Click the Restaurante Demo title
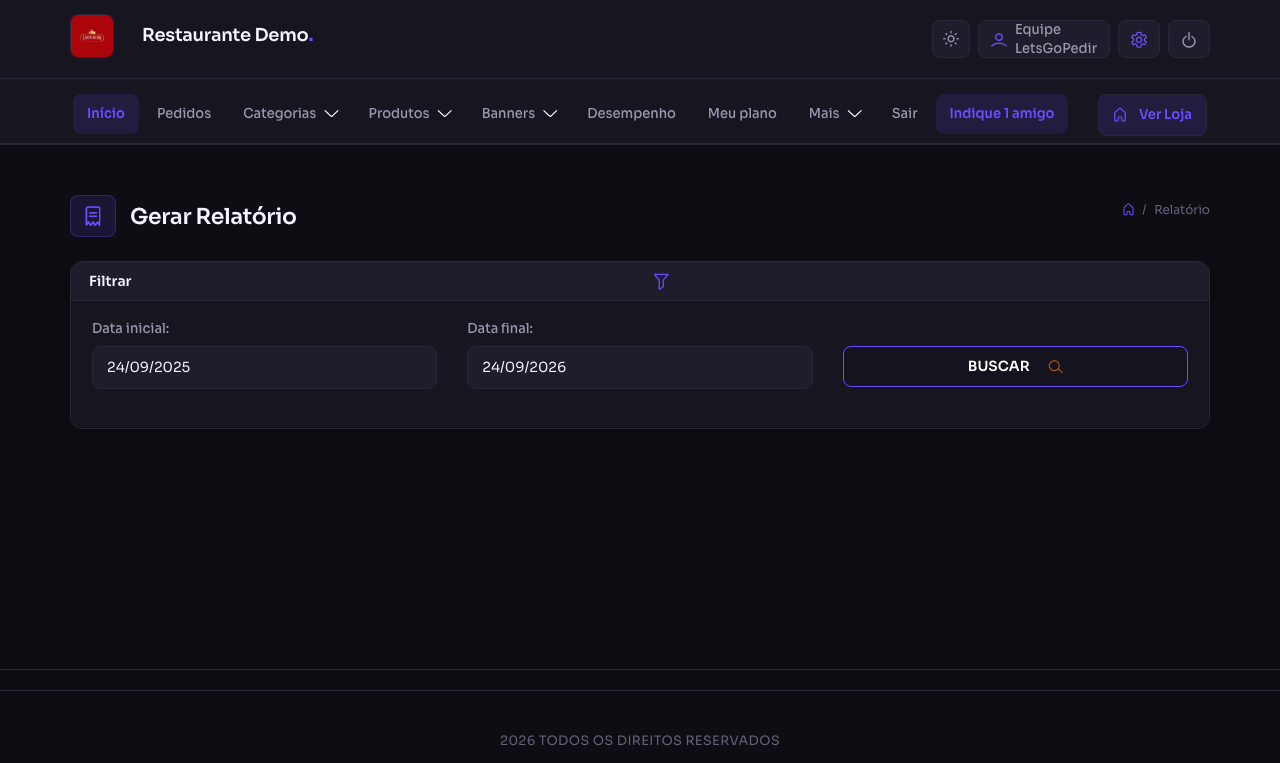This screenshot has width=1280, height=763. point(228,35)
